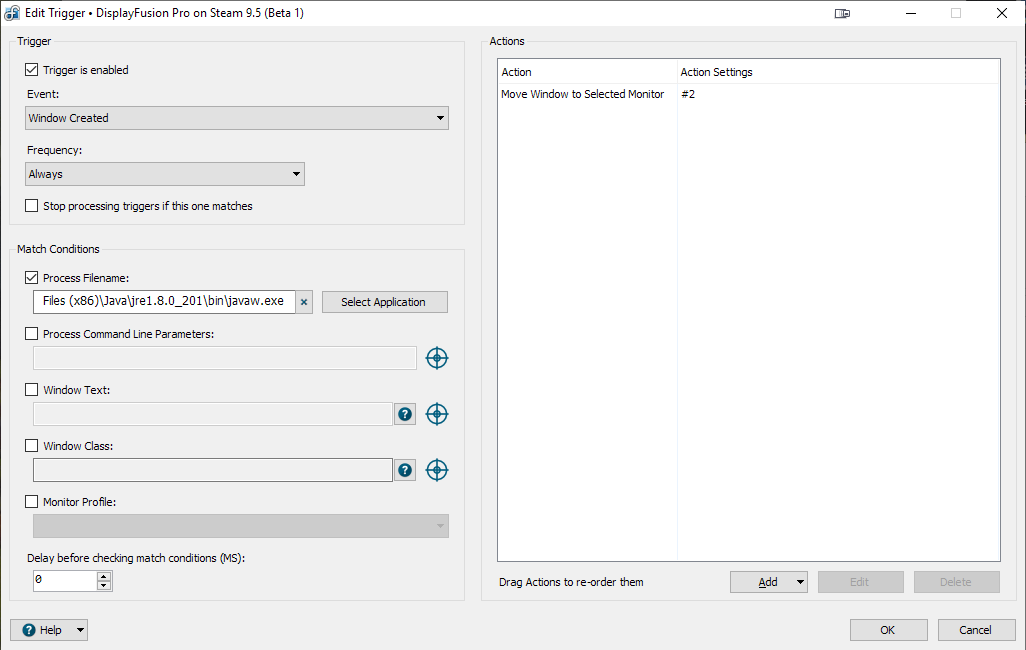The image size is (1026, 650).
Task: Open the Help menu button
Action: tap(49, 630)
